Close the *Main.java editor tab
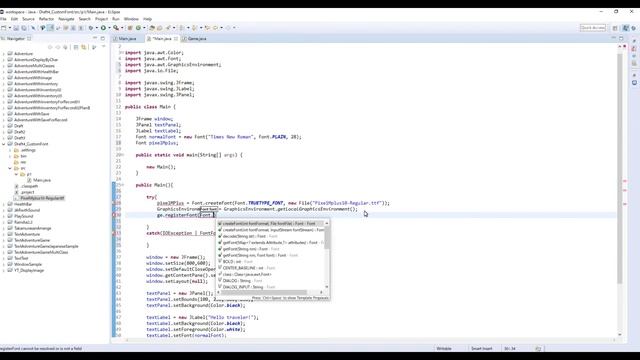The image size is (640, 360). [176, 39]
